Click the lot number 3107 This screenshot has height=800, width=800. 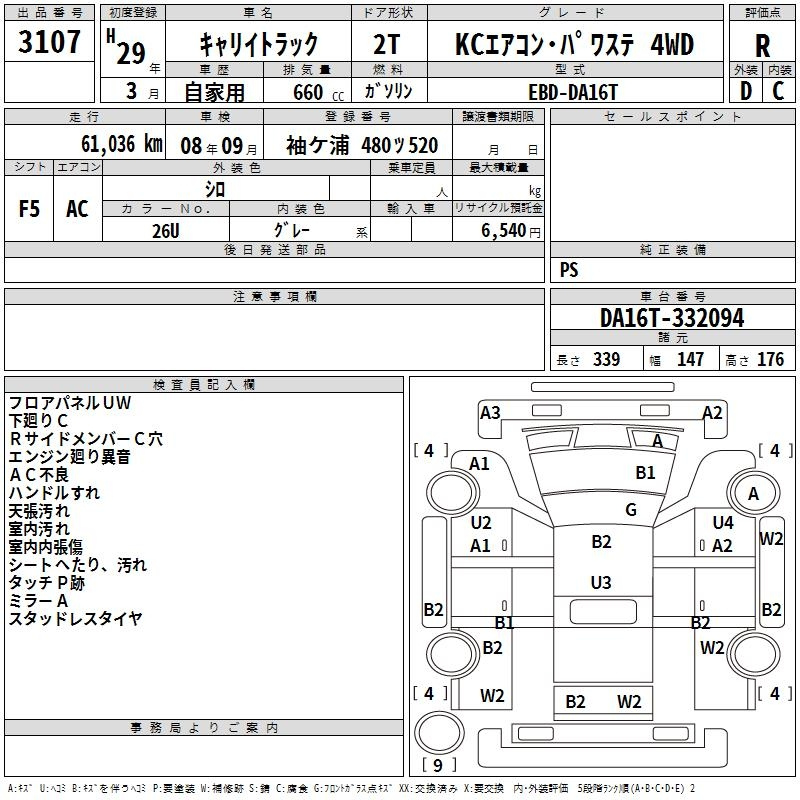tap(50, 42)
